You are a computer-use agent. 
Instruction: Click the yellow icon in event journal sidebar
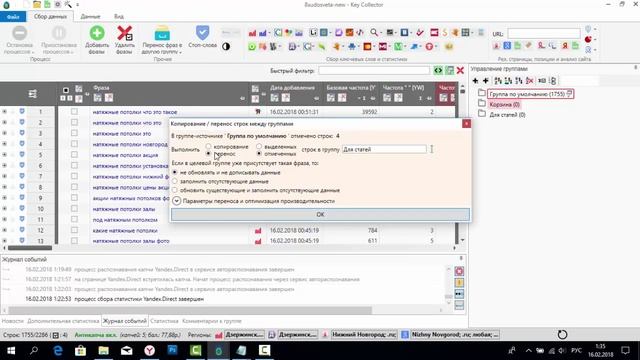459,282
